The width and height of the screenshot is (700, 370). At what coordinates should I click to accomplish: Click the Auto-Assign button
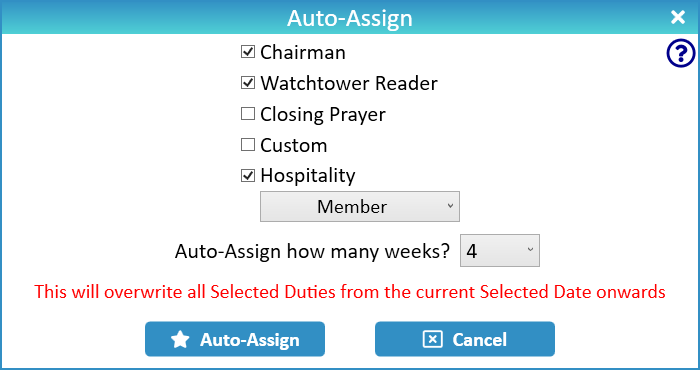pyautogui.click(x=235, y=339)
